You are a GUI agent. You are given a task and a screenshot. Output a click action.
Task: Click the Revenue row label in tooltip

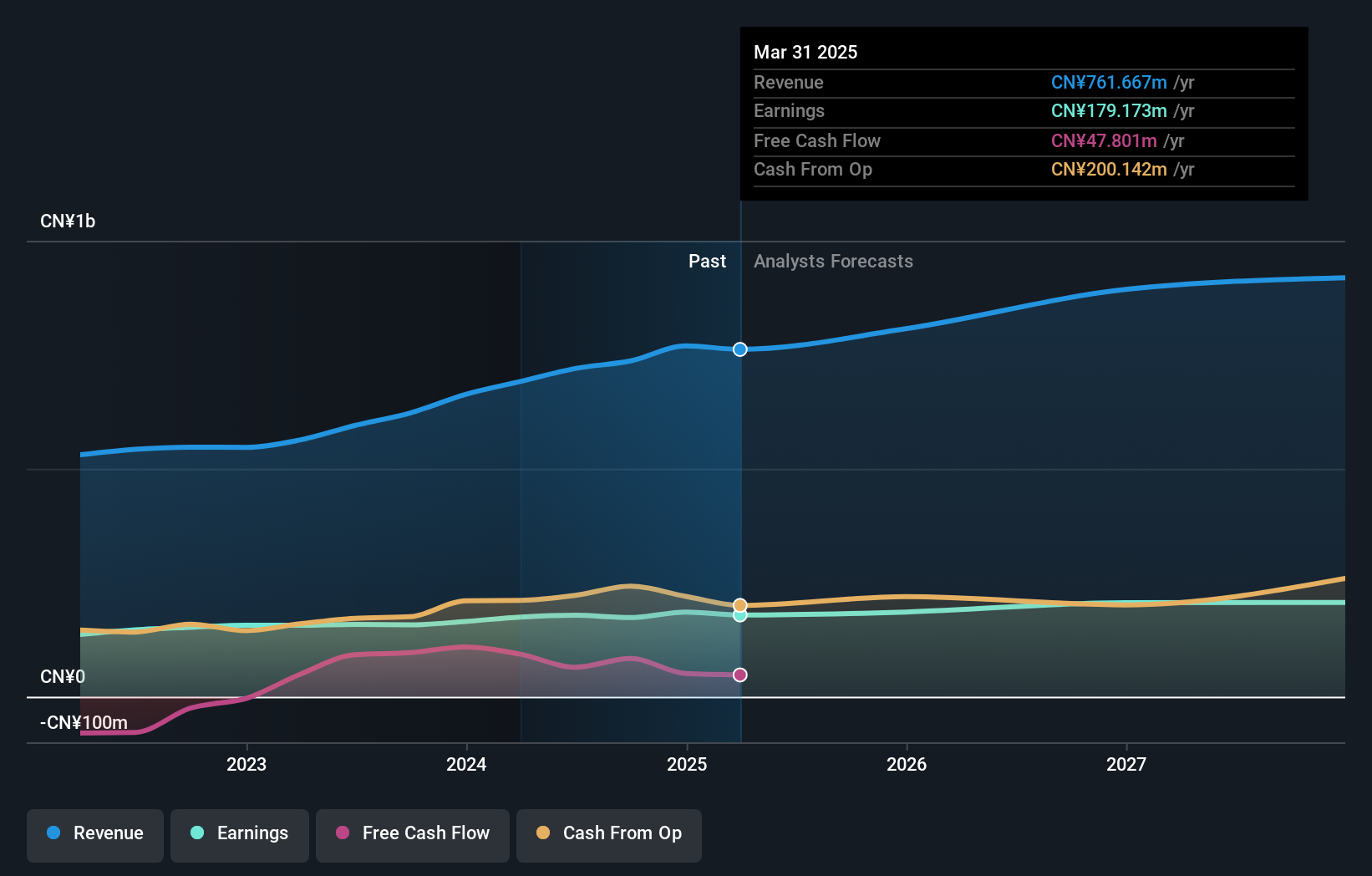tap(789, 82)
